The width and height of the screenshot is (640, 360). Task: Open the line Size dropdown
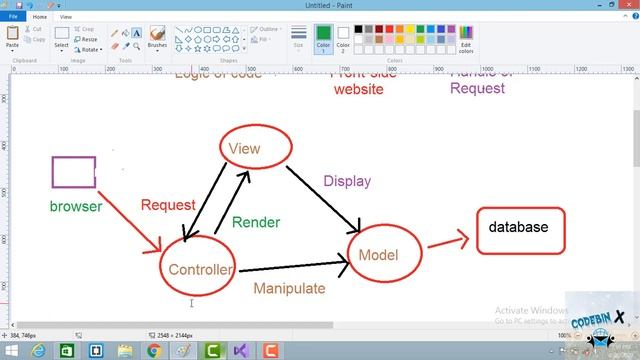click(299, 39)
